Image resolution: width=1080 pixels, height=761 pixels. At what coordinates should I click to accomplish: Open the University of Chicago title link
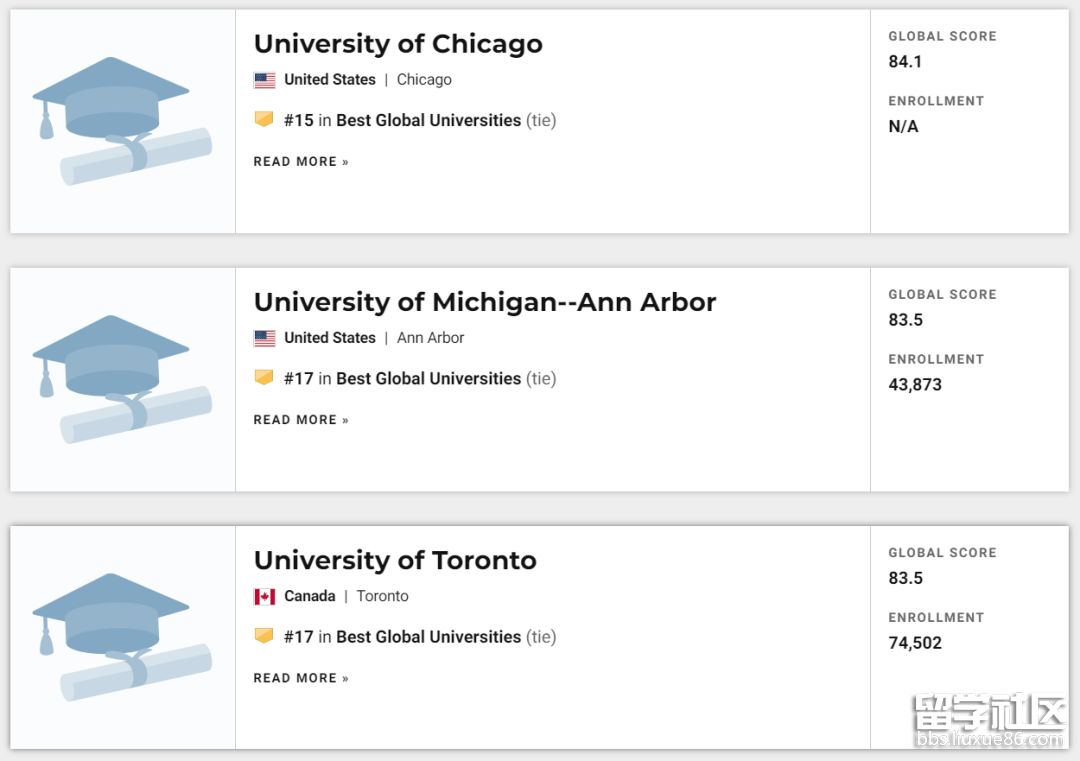398,44
